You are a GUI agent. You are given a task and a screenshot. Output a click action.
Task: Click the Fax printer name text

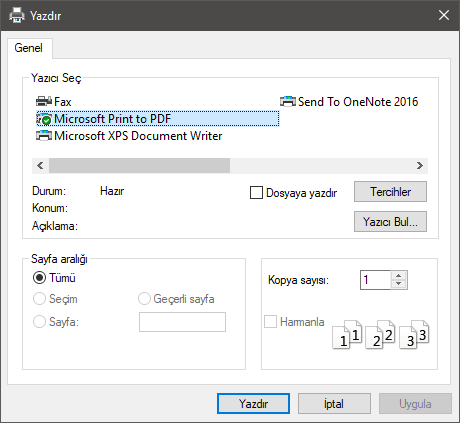click(x=63, y=102)
